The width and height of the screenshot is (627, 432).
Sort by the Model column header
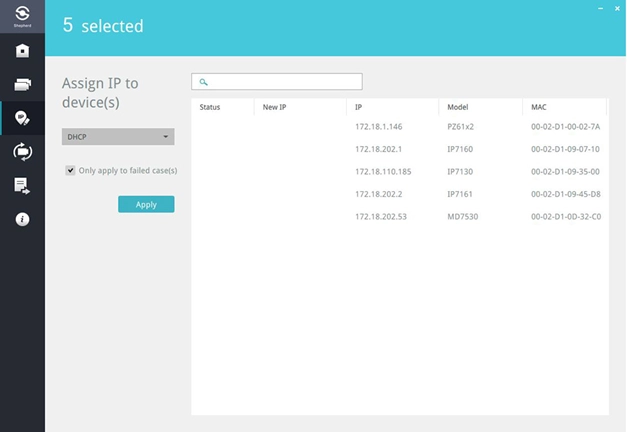click(458, 107)
